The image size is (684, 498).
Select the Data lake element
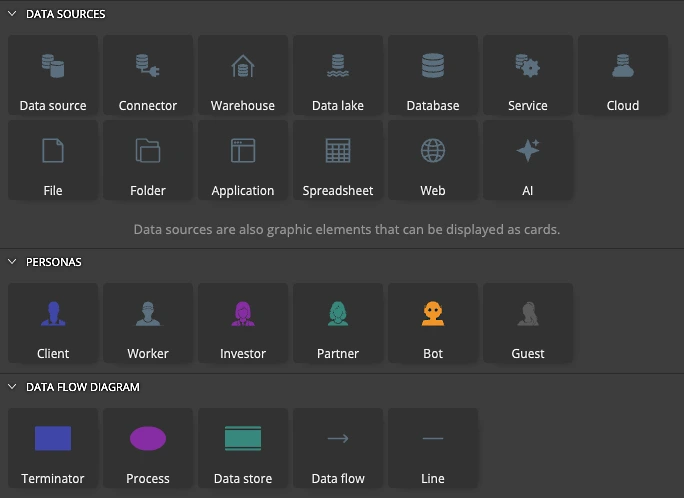338,75
